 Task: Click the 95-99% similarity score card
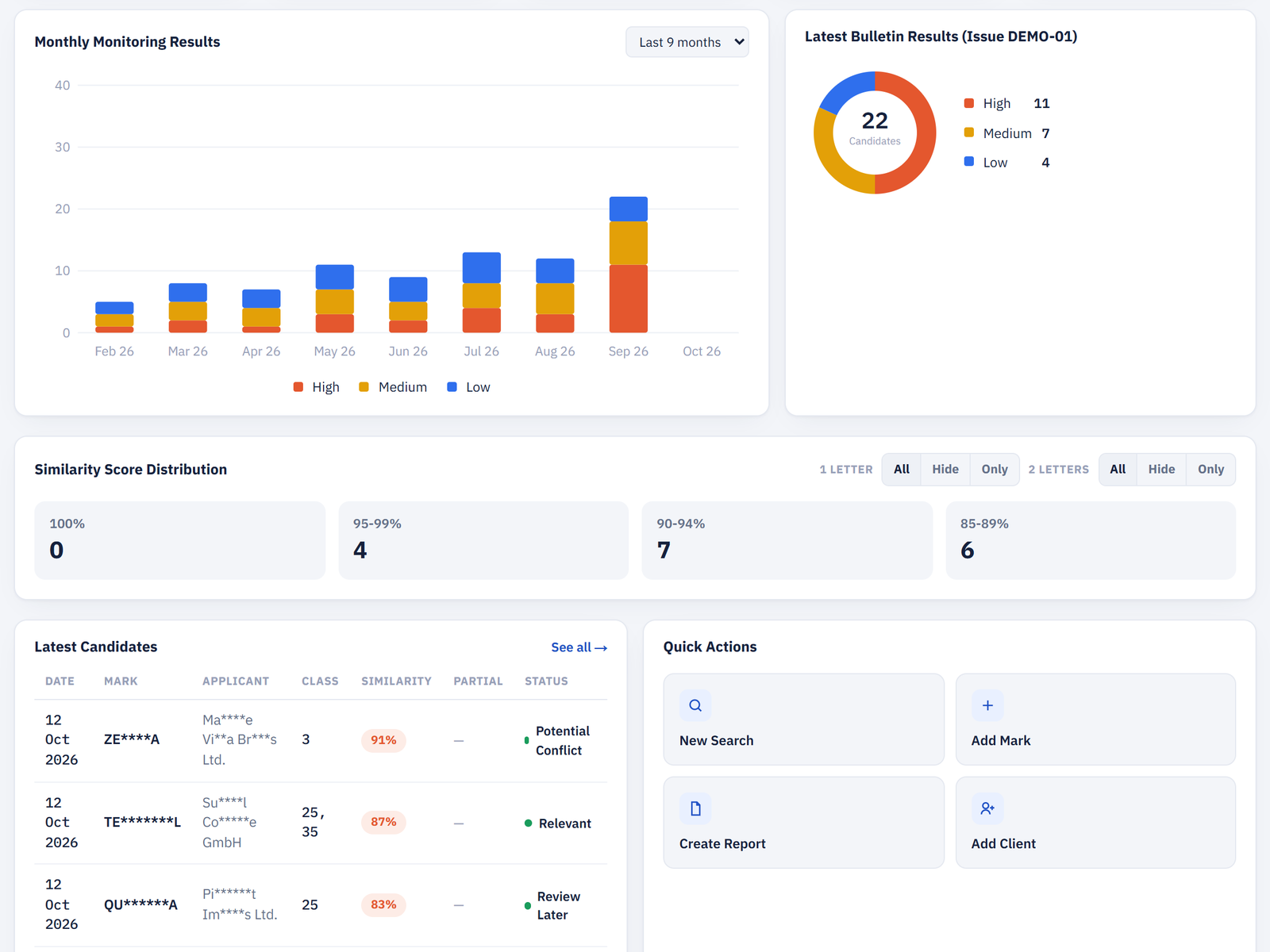point(483,540)
